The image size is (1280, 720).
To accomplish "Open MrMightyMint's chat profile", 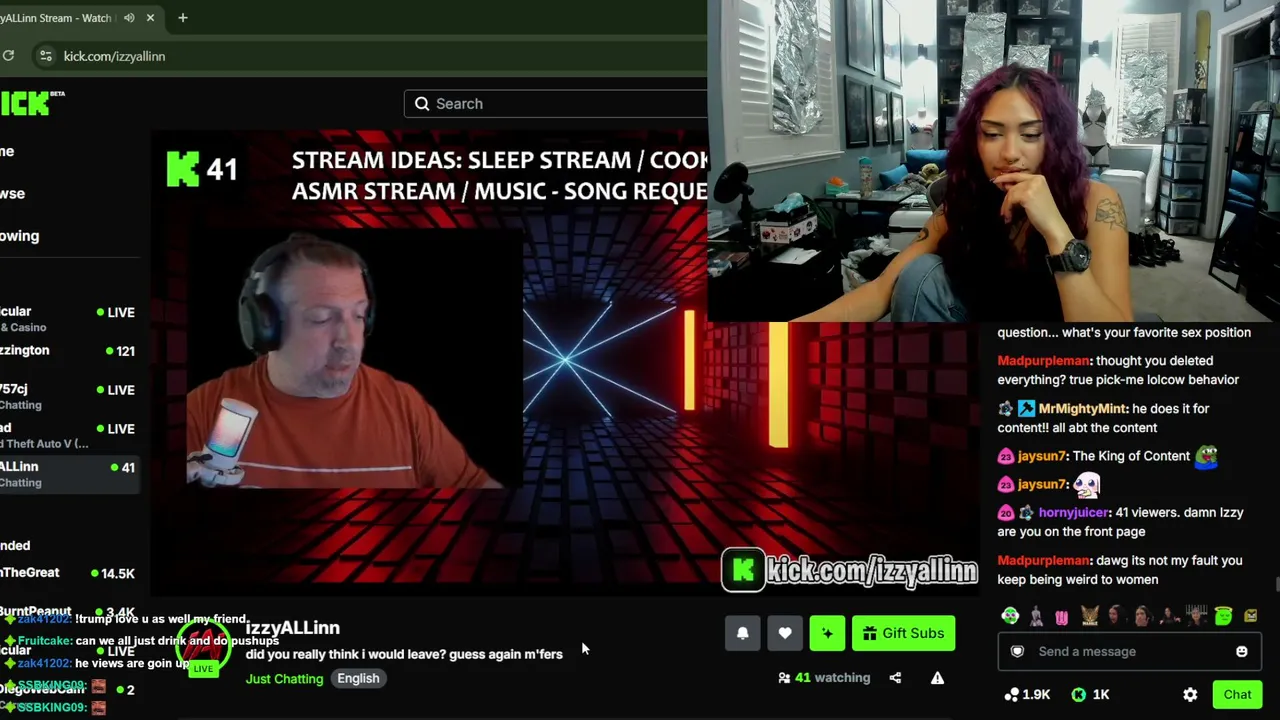I will (1082, 409).
